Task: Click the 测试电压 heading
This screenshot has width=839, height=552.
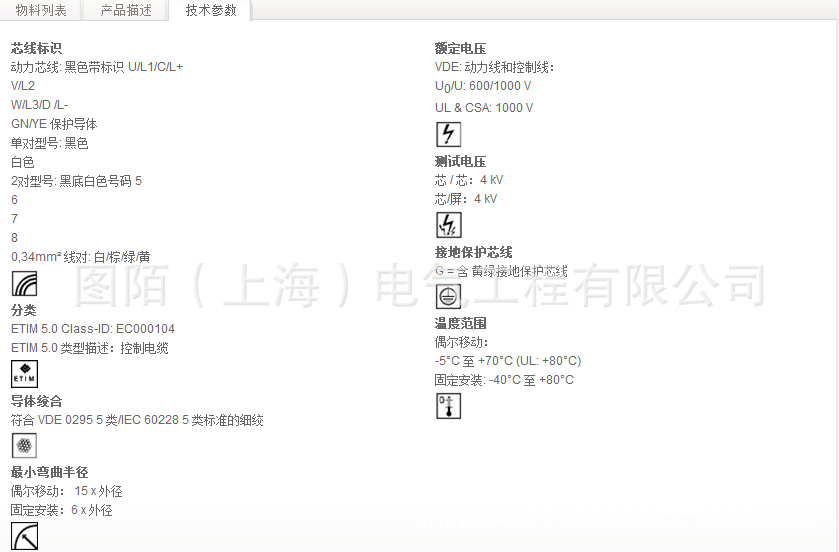Action: (460, 161)
